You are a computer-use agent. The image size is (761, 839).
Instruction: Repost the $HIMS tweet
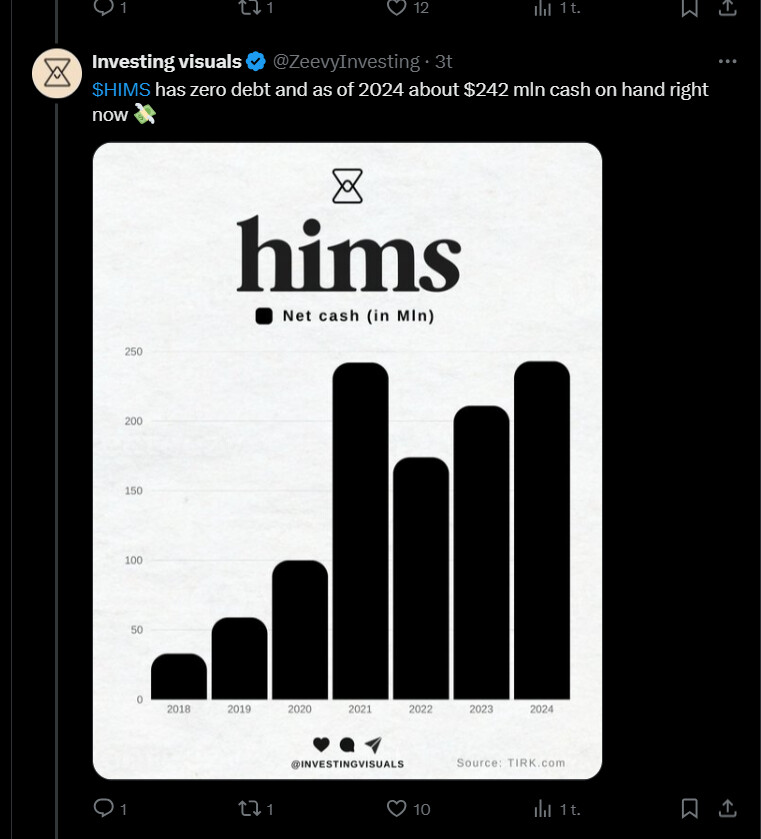[x=249, y=808]
